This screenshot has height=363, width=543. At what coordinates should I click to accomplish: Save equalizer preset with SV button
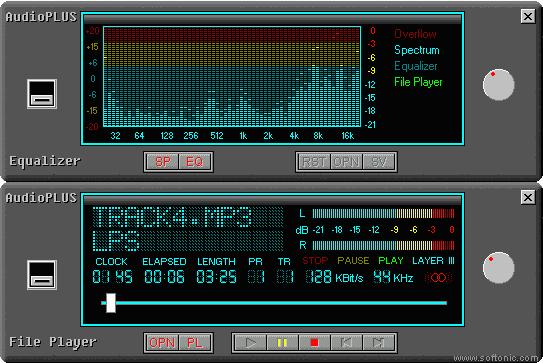click(378, 162)
